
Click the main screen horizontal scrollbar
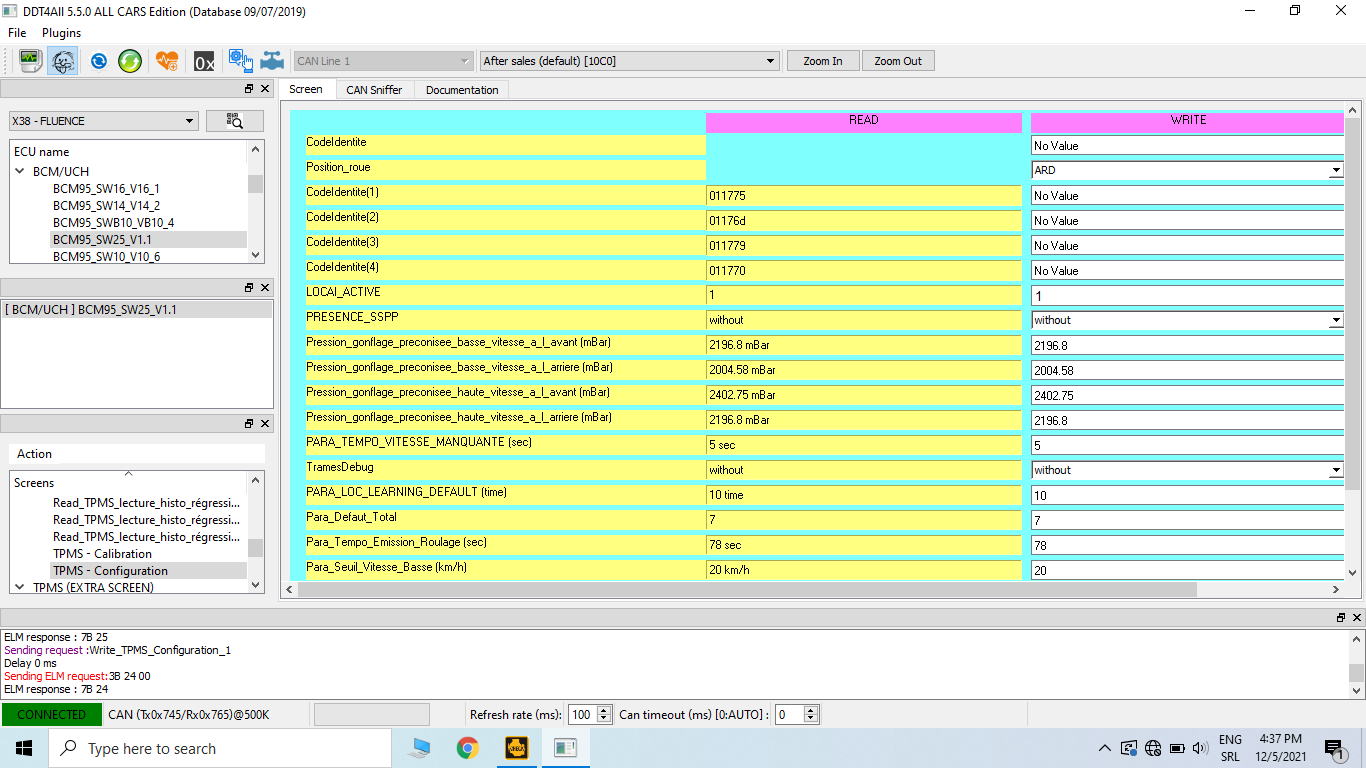point(746,590)
